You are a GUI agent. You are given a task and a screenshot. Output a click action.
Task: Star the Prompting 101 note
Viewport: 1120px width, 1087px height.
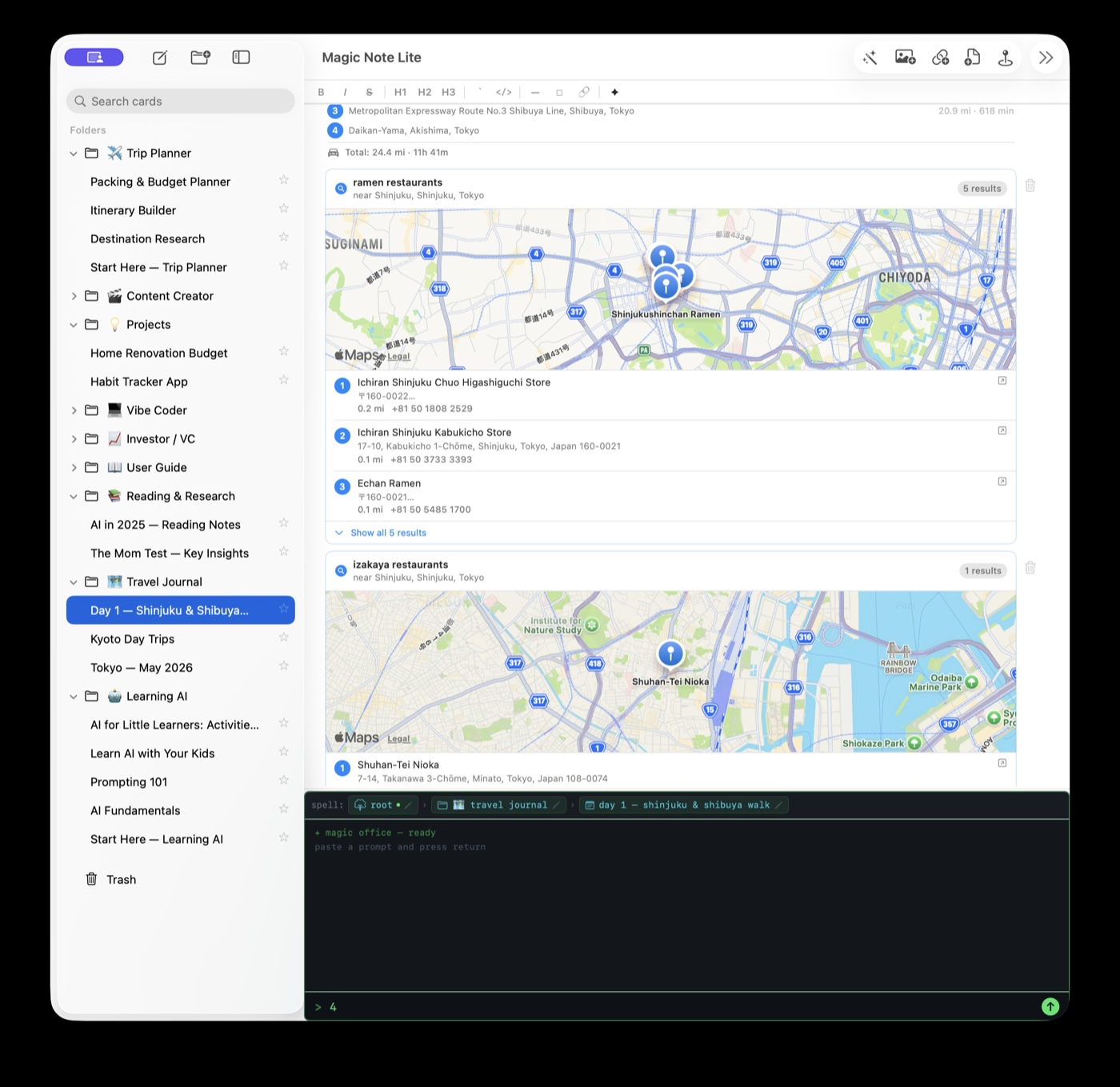pos(283,781)
